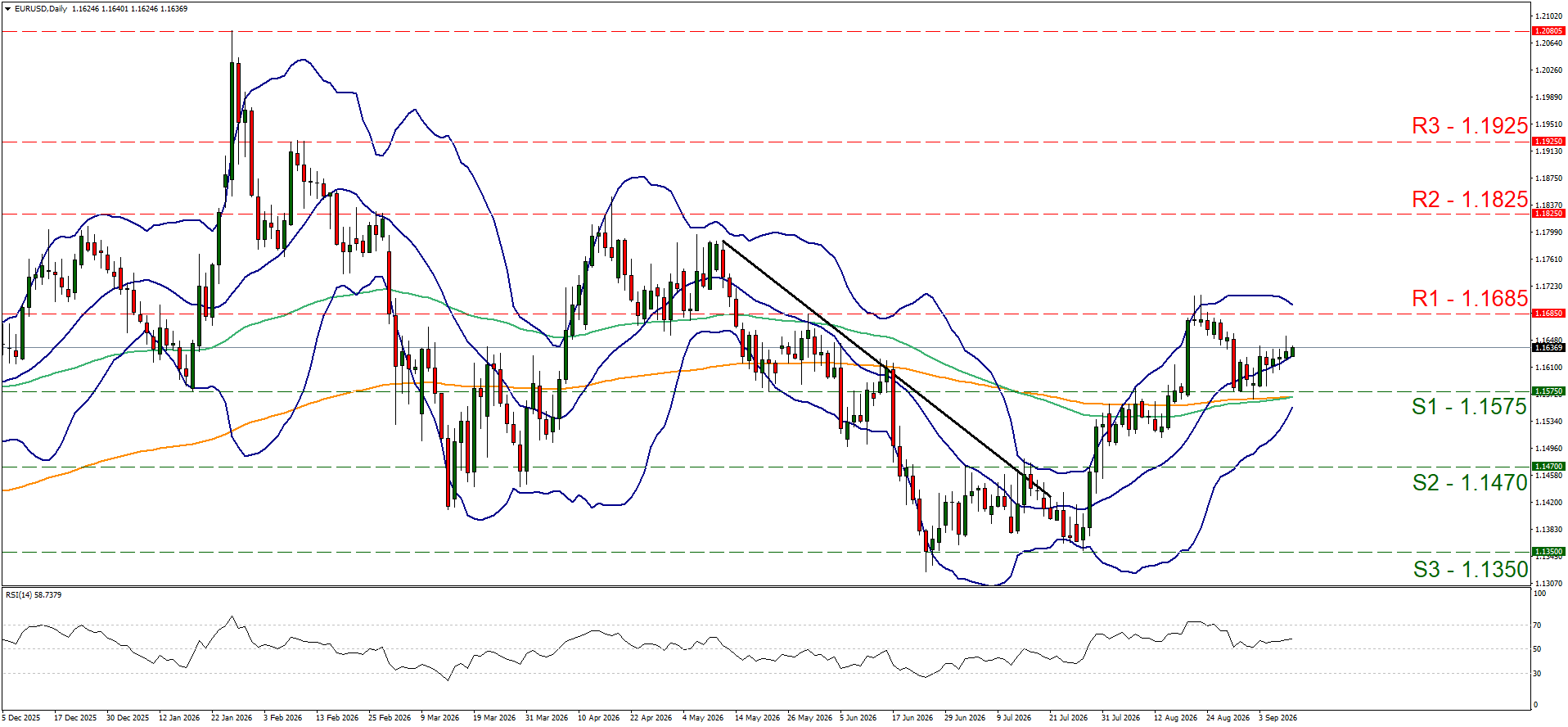Click the EURUSD,Daily chart title

tap(41, 9)
